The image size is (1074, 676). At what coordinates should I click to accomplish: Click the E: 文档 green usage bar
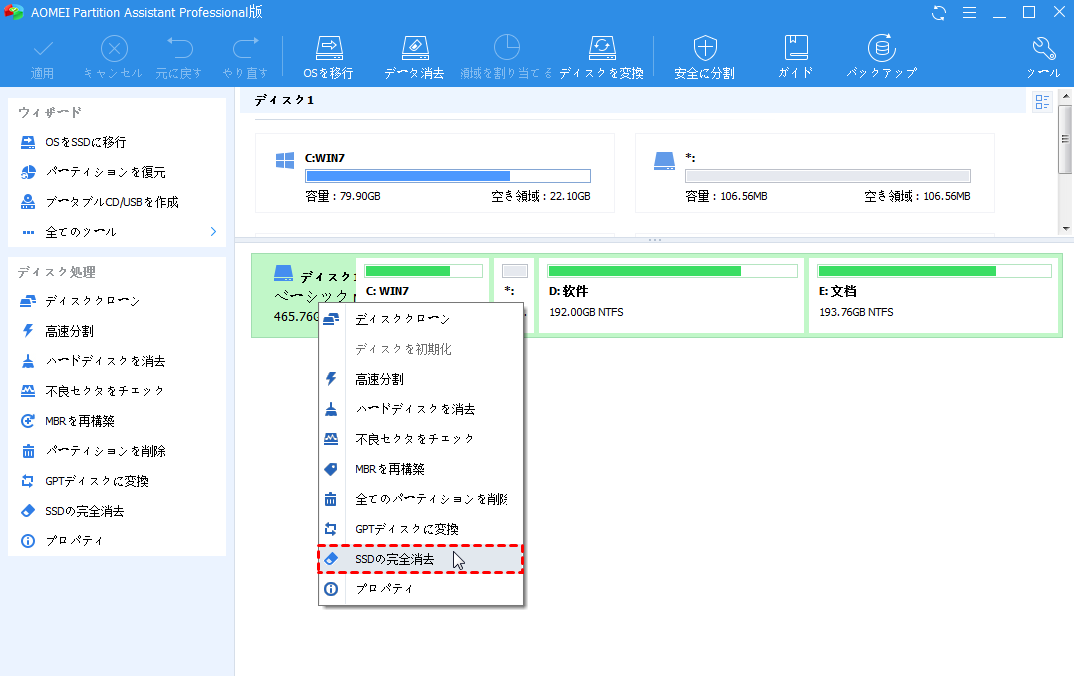tap(934, 271)
